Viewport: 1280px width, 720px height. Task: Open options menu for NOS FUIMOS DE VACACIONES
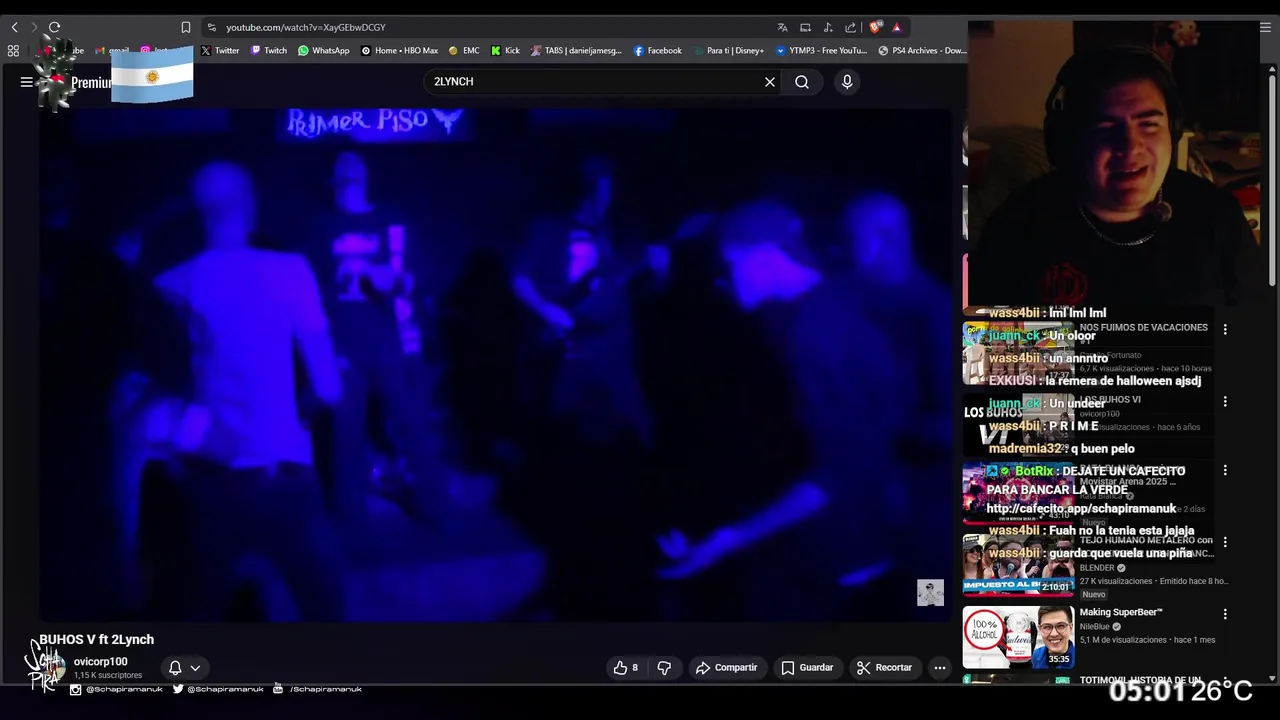point(1225,329)
